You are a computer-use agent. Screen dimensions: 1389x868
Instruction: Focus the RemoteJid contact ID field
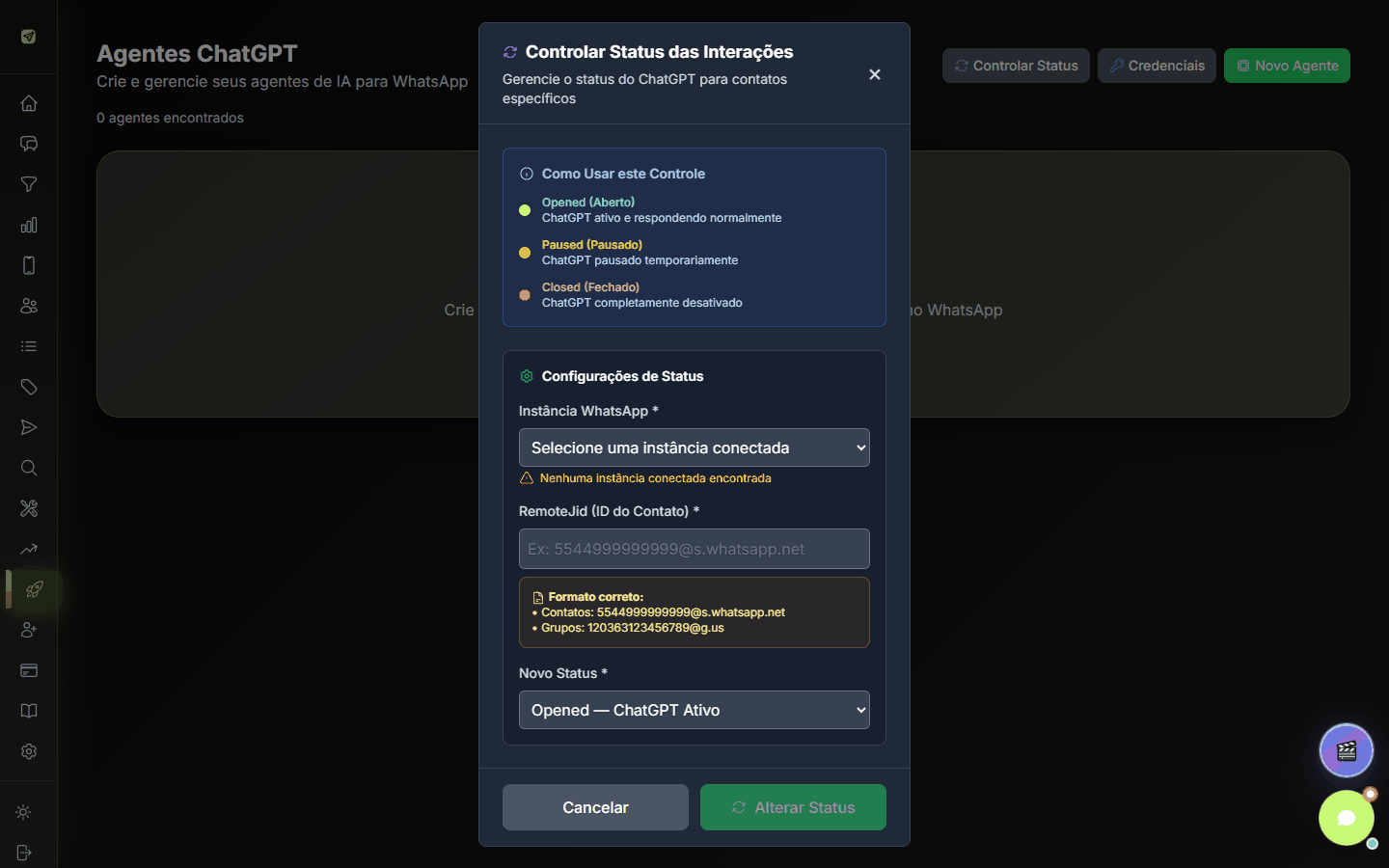694,549
